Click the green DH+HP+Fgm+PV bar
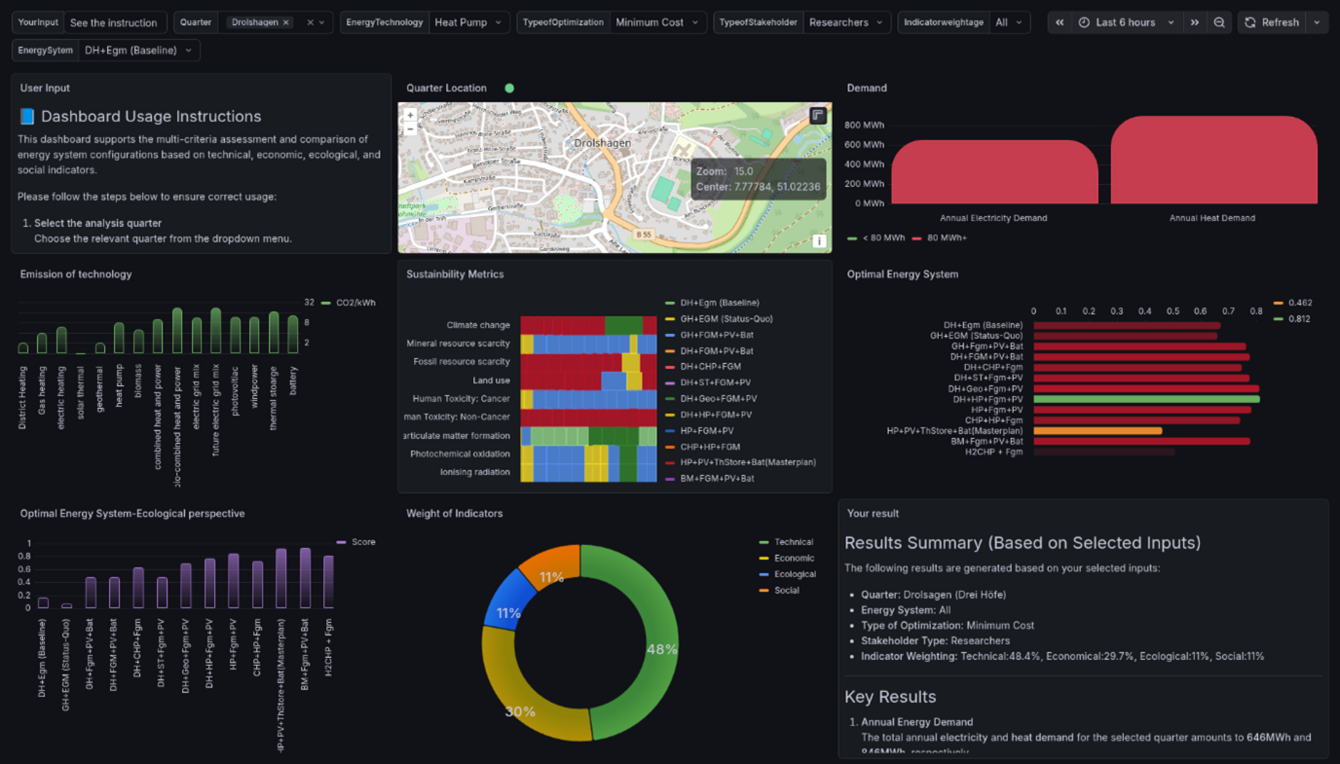Viewport: 1340px width, 764px height. coord(1145,399)
